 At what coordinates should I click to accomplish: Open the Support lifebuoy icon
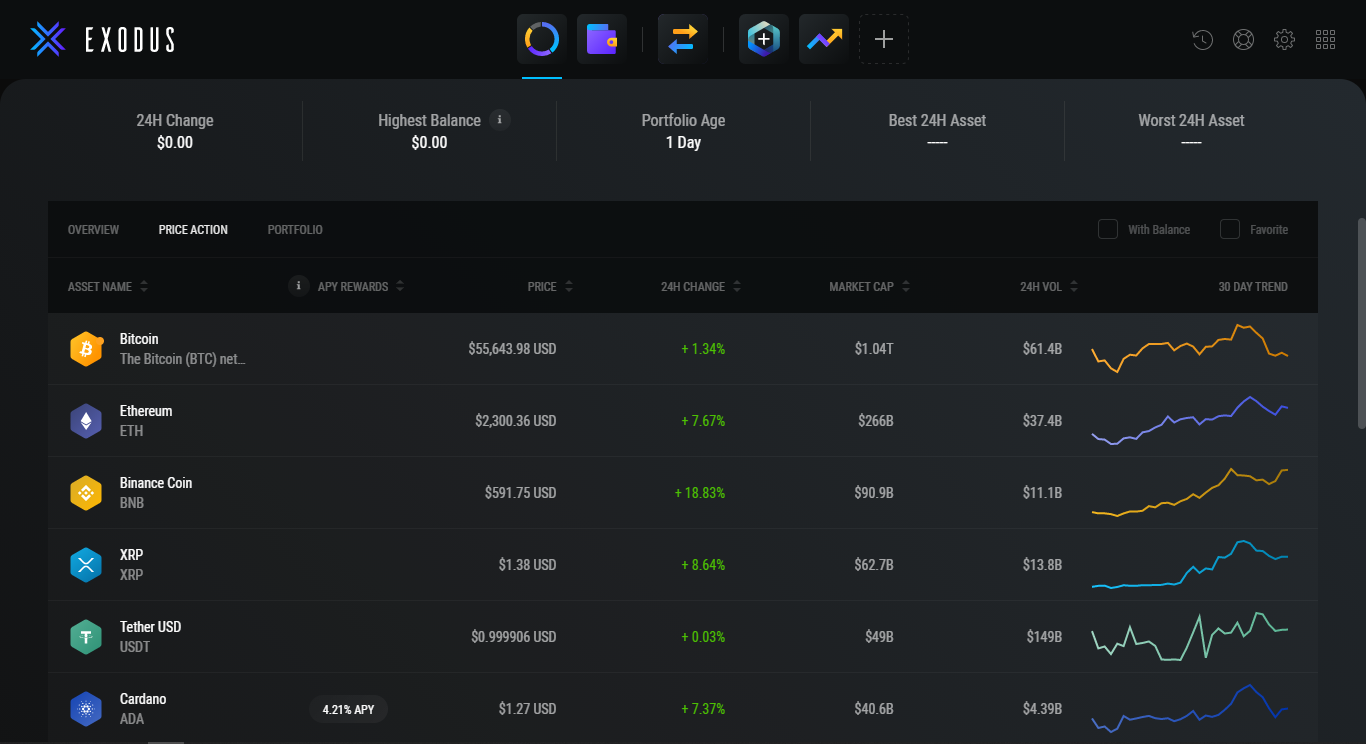coord(1244,40)
